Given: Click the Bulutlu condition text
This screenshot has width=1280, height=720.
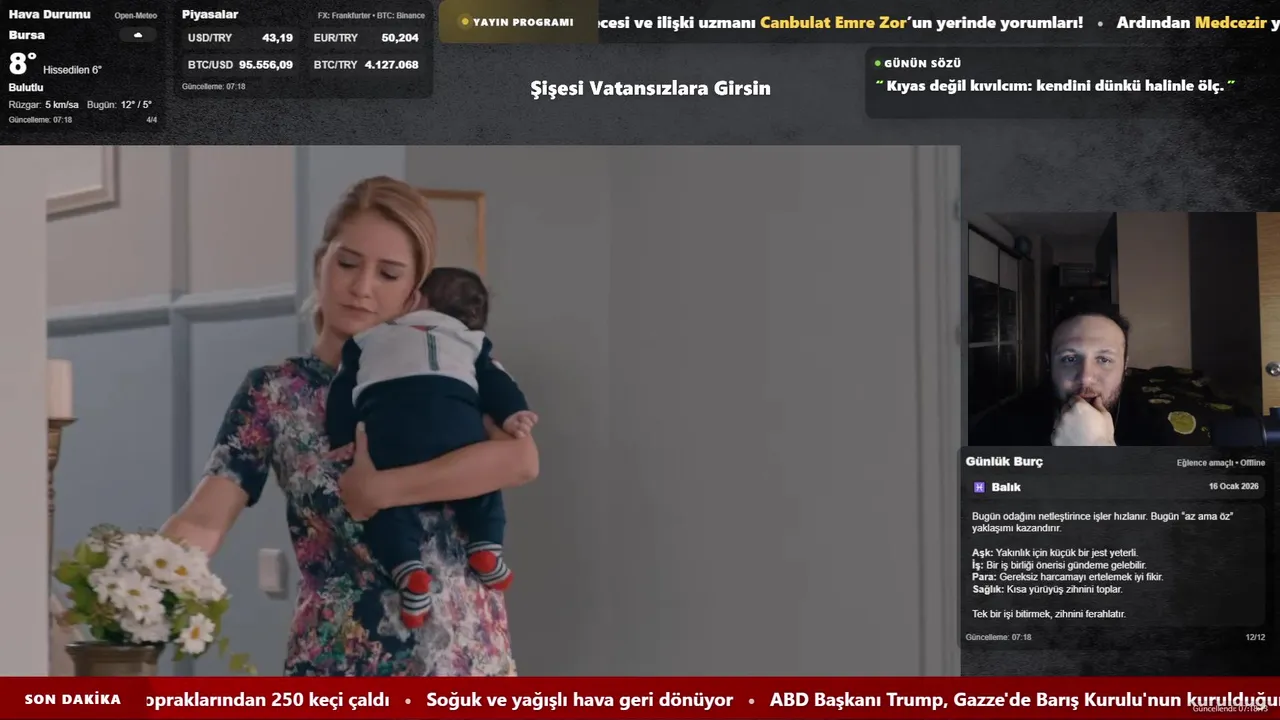Looking at the screenshot, I should click(x=26, y=88).
